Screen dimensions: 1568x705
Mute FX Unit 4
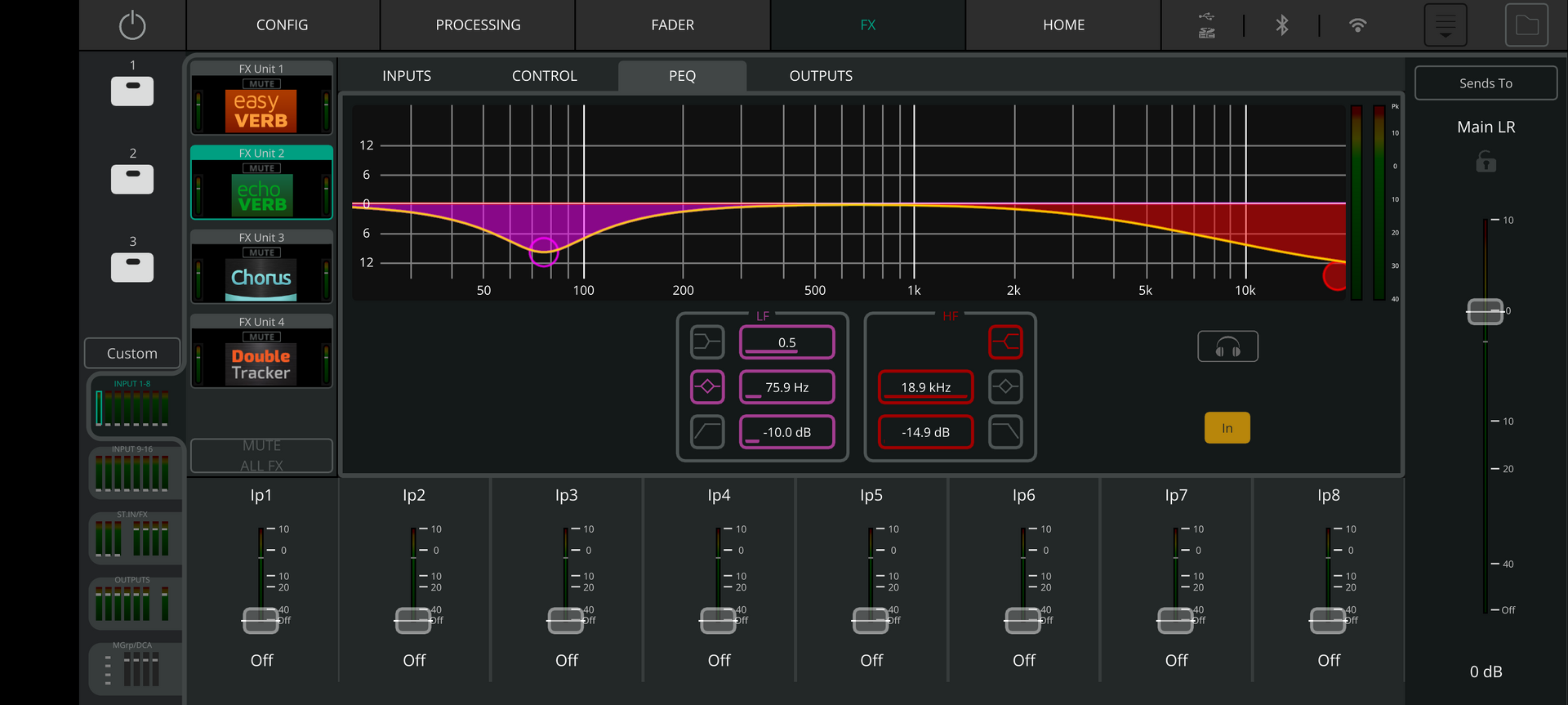[x=261, y=337]
